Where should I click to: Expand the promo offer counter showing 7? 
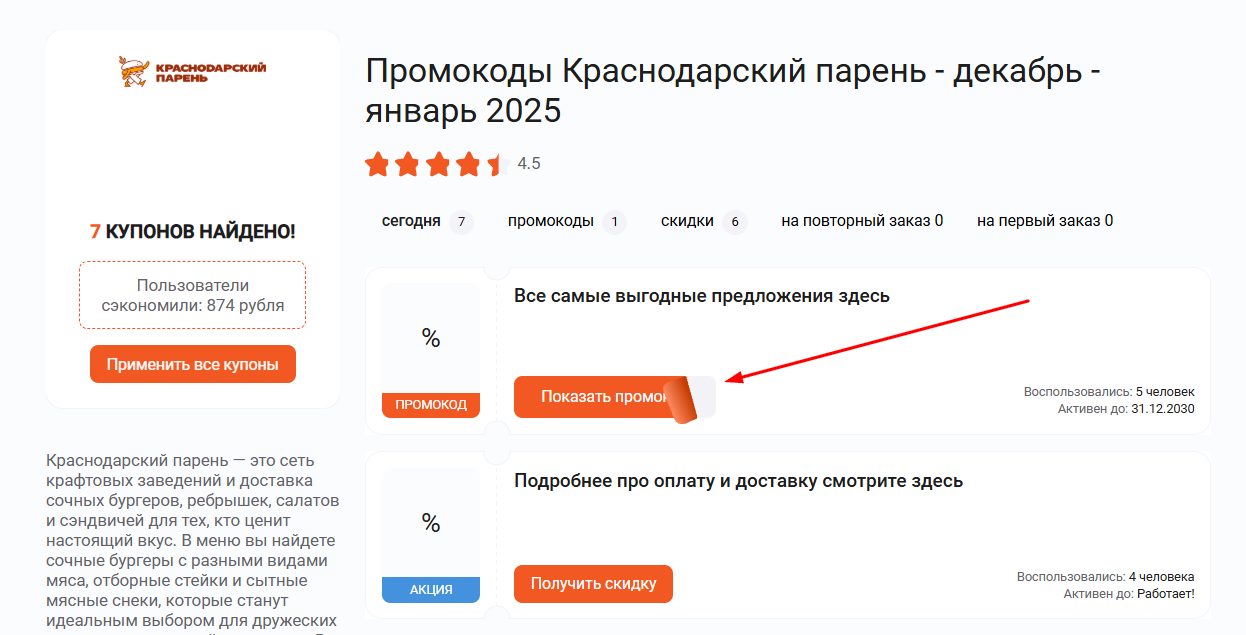pos(461,222)
